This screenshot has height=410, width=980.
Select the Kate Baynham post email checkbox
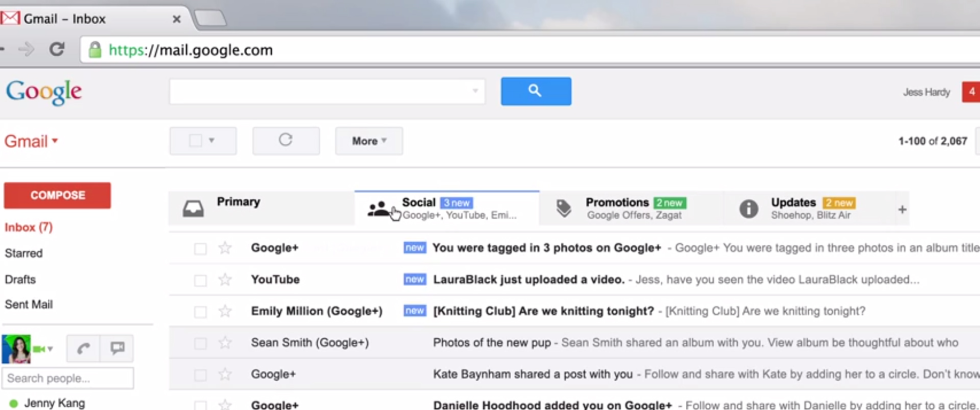click(200, 375)
